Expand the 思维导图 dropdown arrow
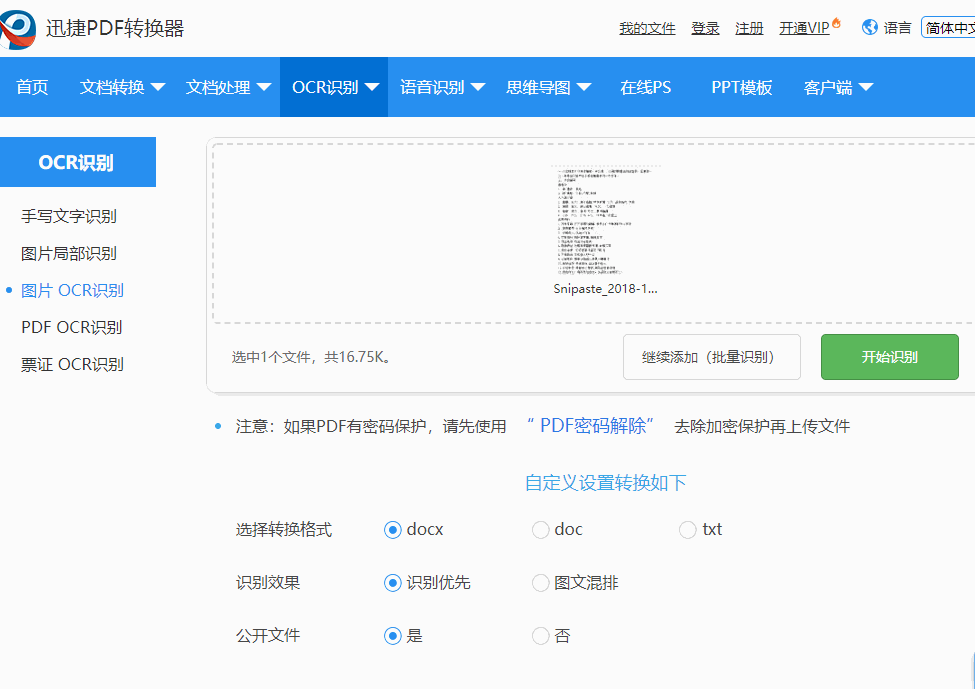The image size is (975, 689). point(583,87)
